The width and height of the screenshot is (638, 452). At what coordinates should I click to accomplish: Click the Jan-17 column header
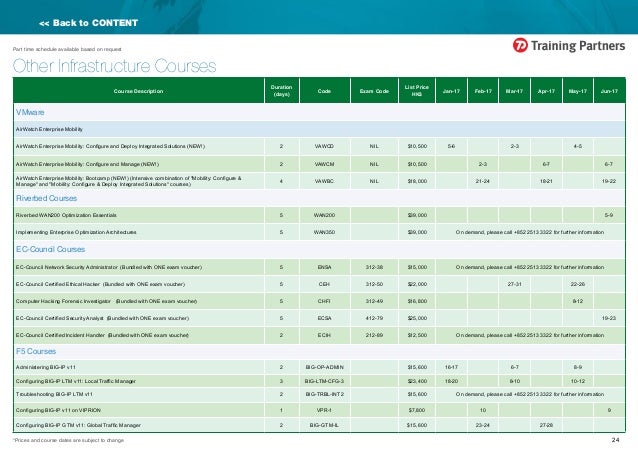(x=451, y=91)
